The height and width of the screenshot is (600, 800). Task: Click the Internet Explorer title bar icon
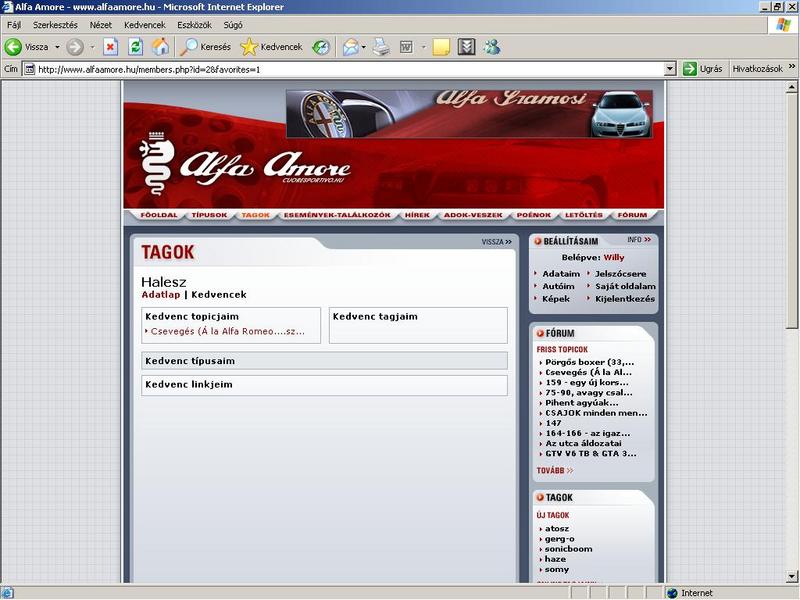pyautogui.click(x=7, y=7)
